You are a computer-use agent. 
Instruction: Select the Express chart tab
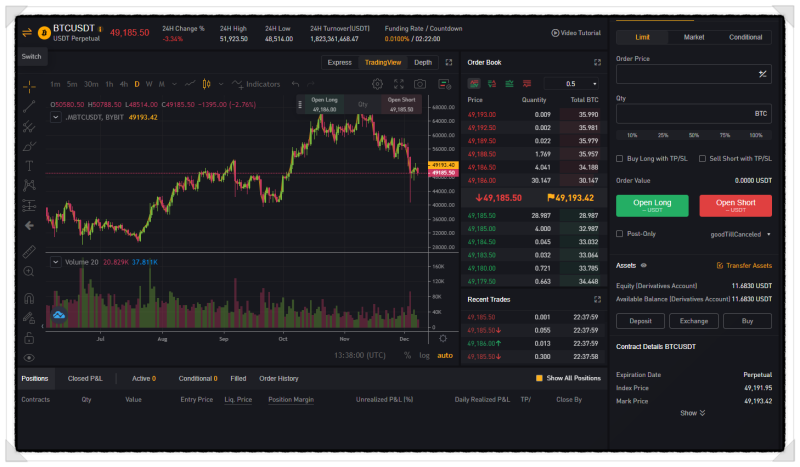339,62
